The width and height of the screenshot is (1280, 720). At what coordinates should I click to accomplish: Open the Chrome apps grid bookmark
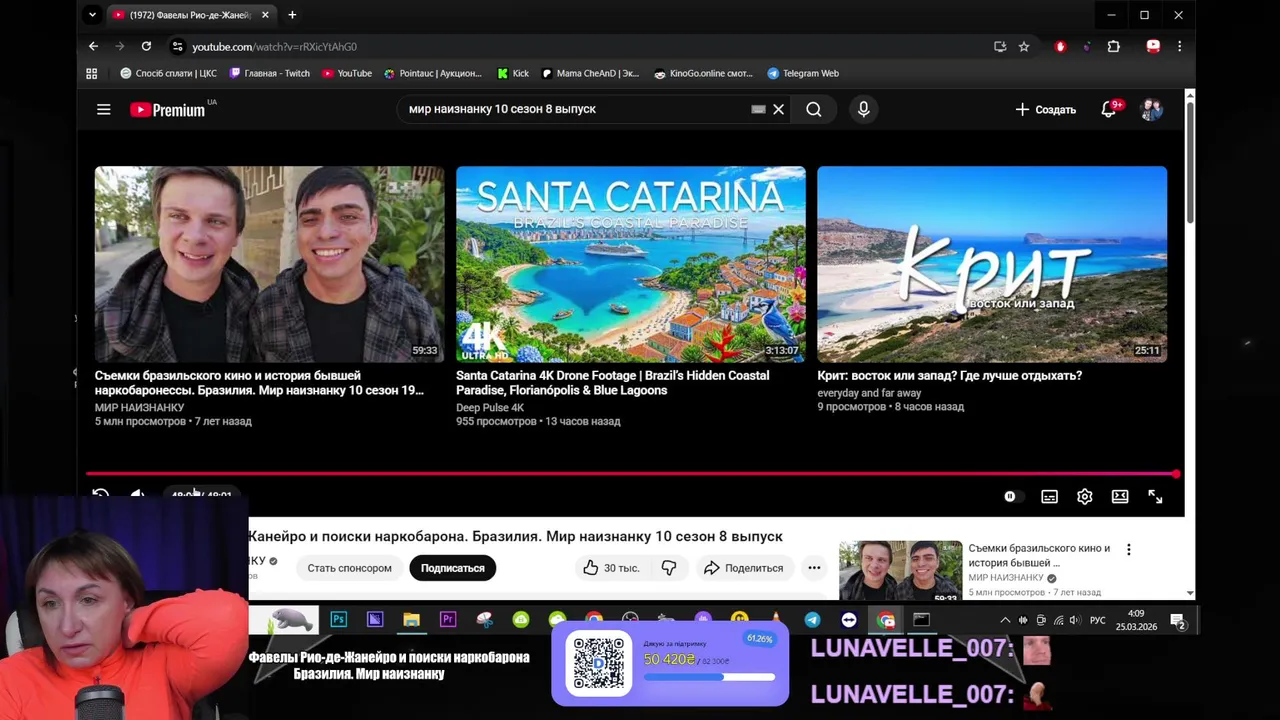tap(92, 73)
